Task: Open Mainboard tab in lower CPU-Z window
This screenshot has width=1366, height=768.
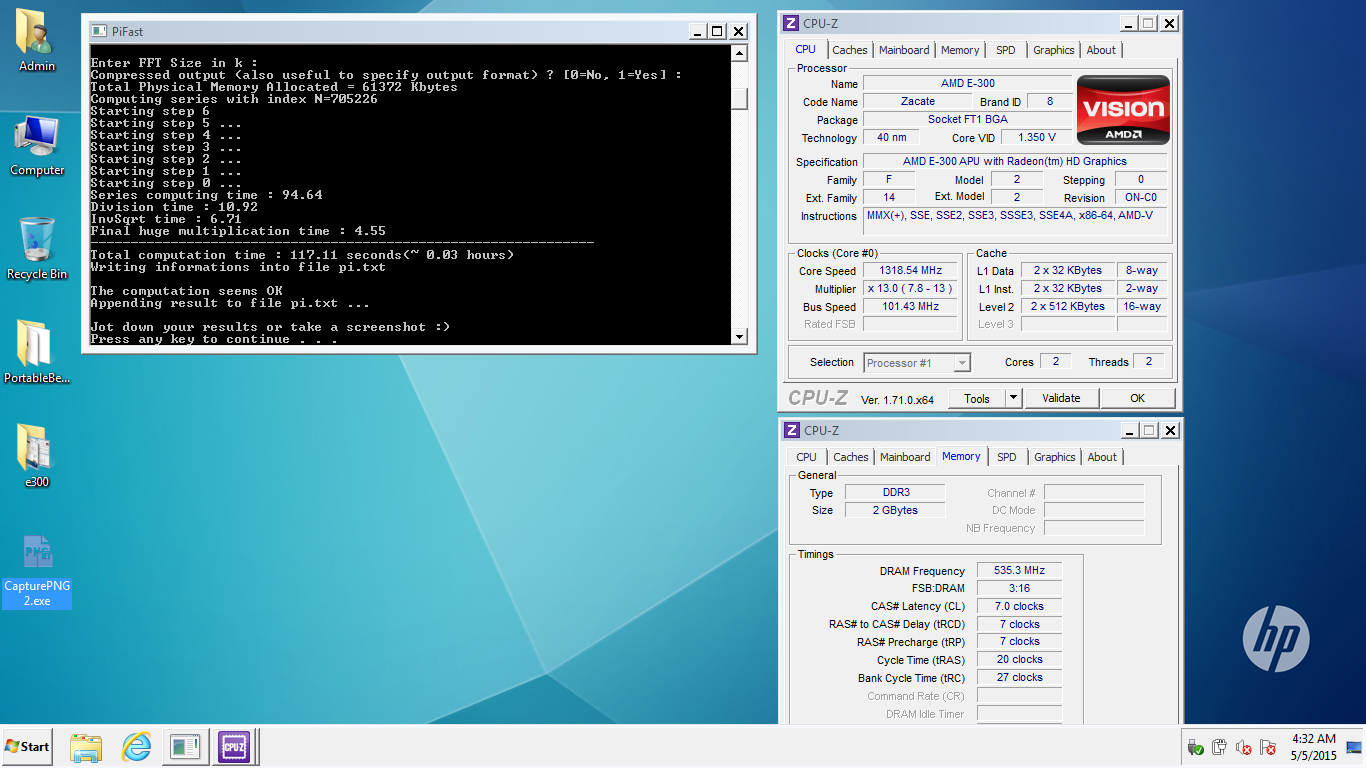Action: [x=905, y=457]
